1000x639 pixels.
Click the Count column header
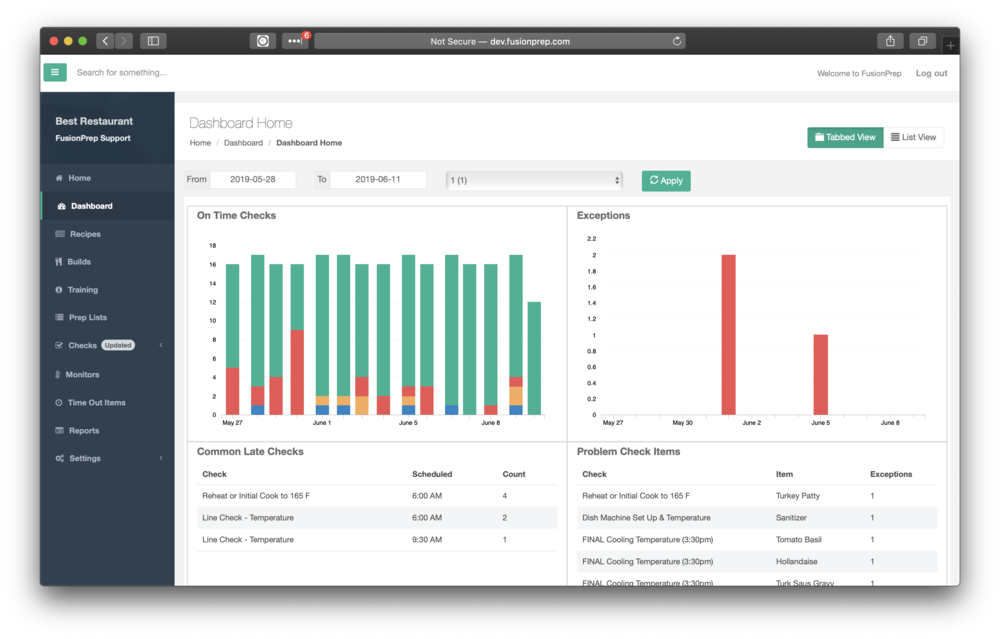[513, 474]
